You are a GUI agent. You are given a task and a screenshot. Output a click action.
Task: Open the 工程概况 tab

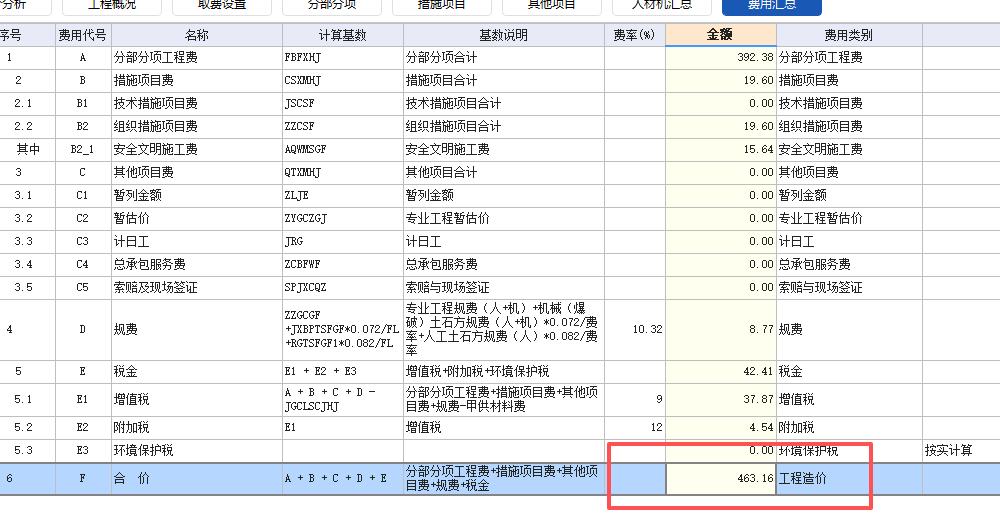[112, 6]
